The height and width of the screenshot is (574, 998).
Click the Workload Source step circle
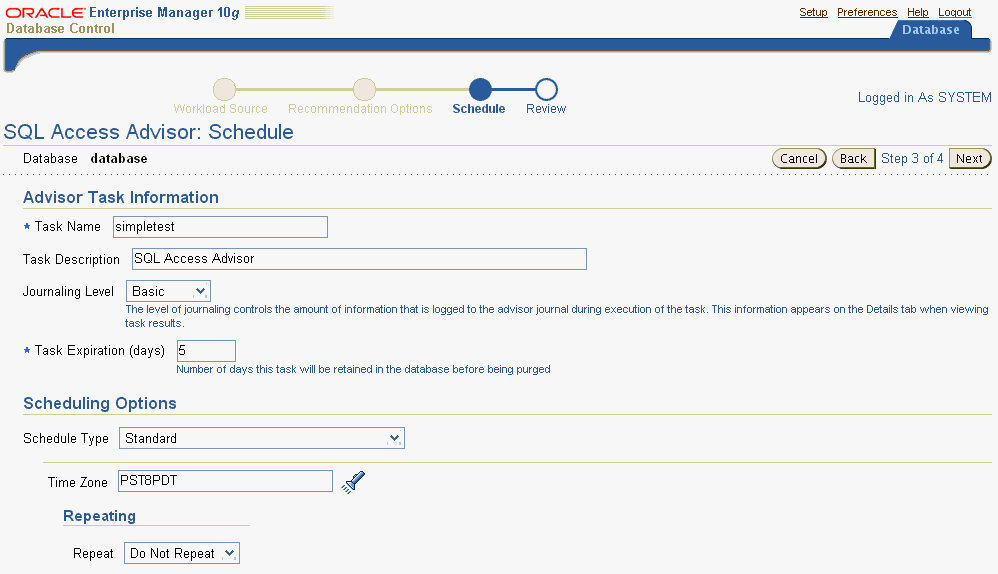click(x=225, y=89)
